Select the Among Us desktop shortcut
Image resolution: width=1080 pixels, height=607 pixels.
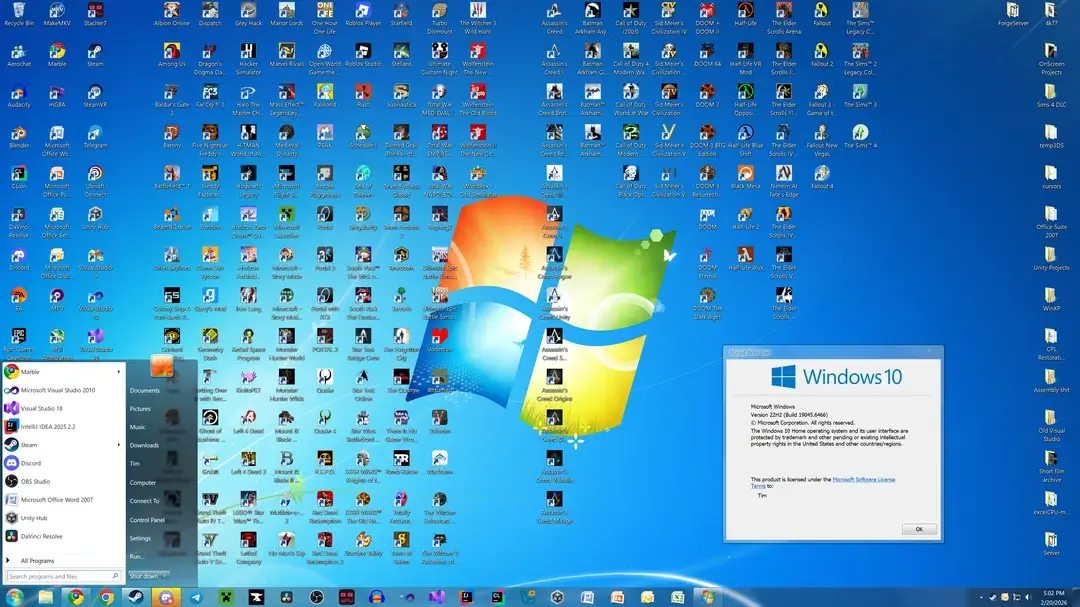click(x=172, y=54)
